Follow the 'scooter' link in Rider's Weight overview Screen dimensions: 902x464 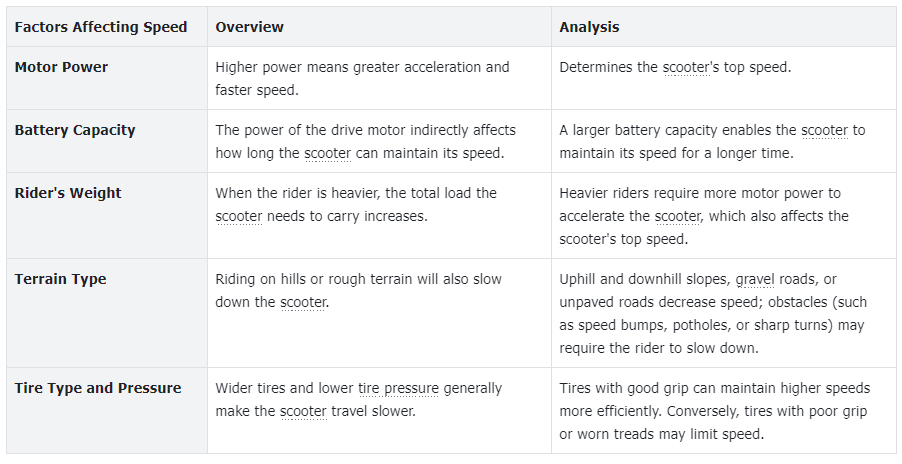tap(239, 217)
